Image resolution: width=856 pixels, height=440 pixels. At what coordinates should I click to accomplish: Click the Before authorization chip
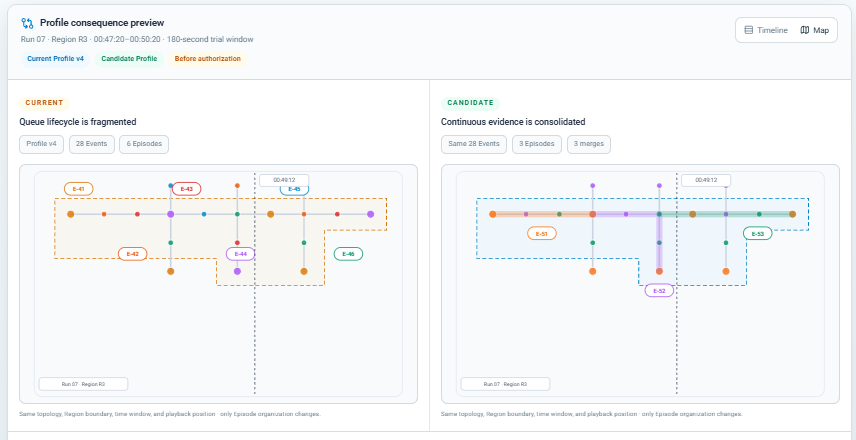[x=207, y=58]
